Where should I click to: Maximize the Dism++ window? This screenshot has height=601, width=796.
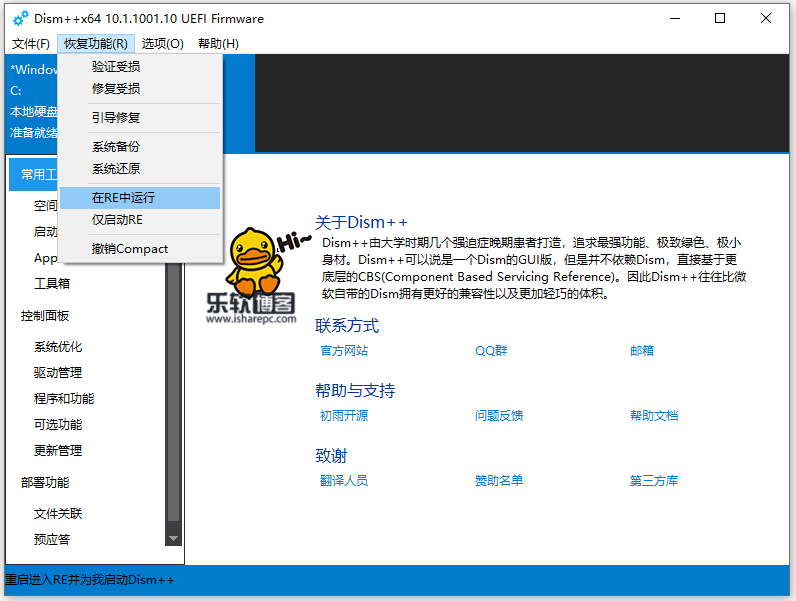(720, 18)
